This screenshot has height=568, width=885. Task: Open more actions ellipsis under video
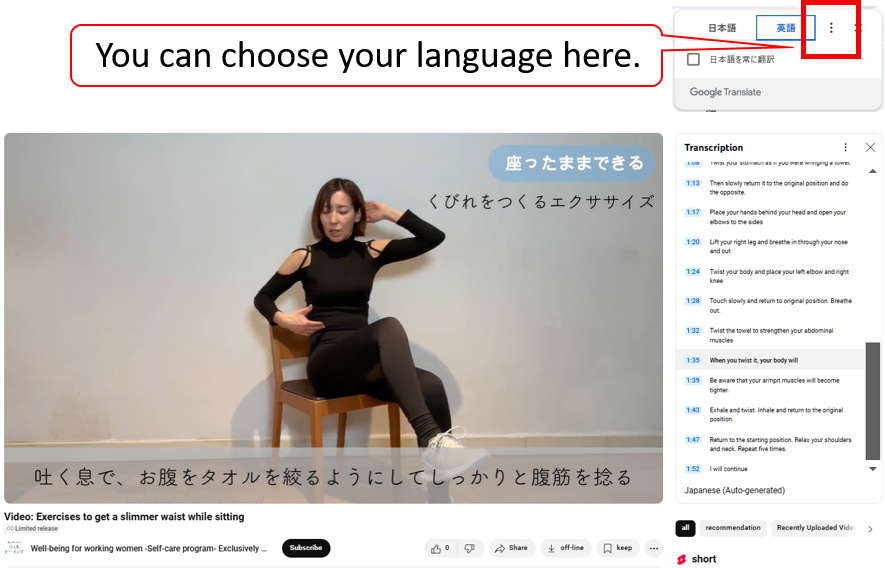coord(654,548)
